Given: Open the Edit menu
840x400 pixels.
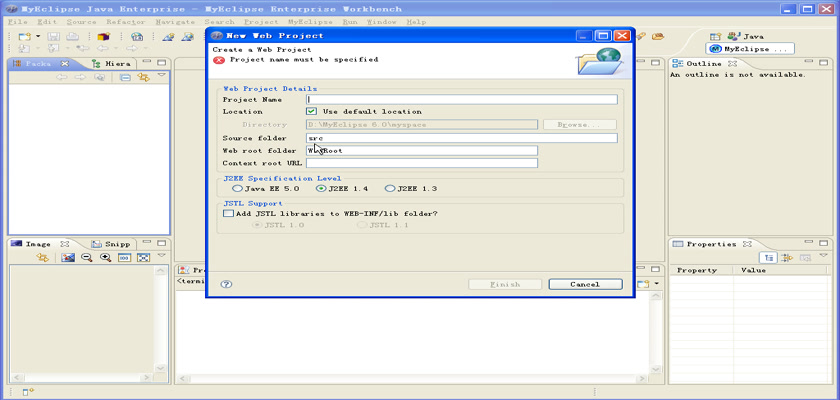Looking at the screenshot, I should click(x=47, y=22).
